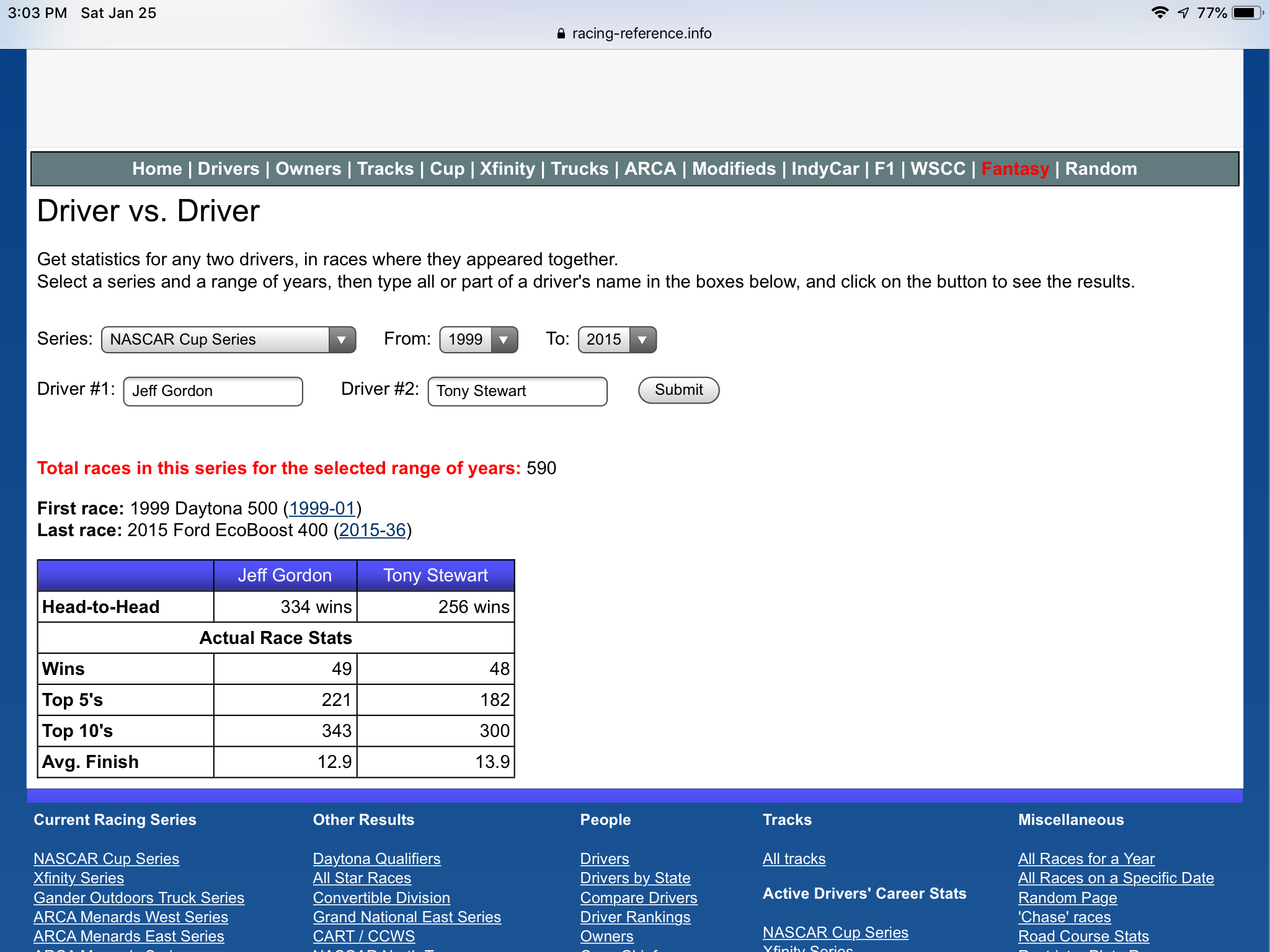
Task: Tap the padlock icon in the address bar
Action: coord(561,34)
